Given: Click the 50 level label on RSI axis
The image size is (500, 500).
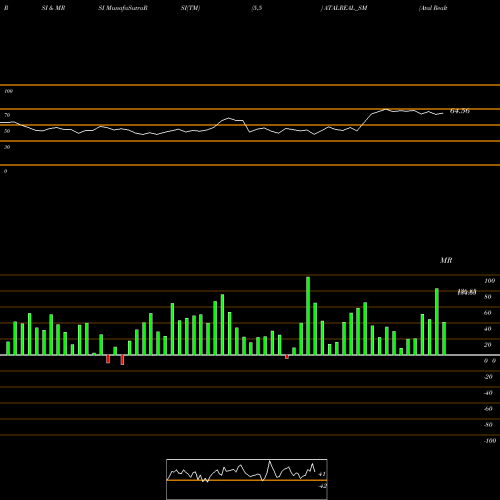Looking at the screenshot, I should point(7,131).
